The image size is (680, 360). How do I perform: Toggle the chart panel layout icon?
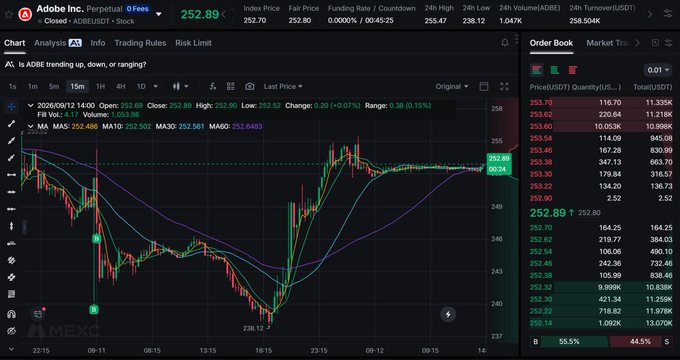(484, 86)
